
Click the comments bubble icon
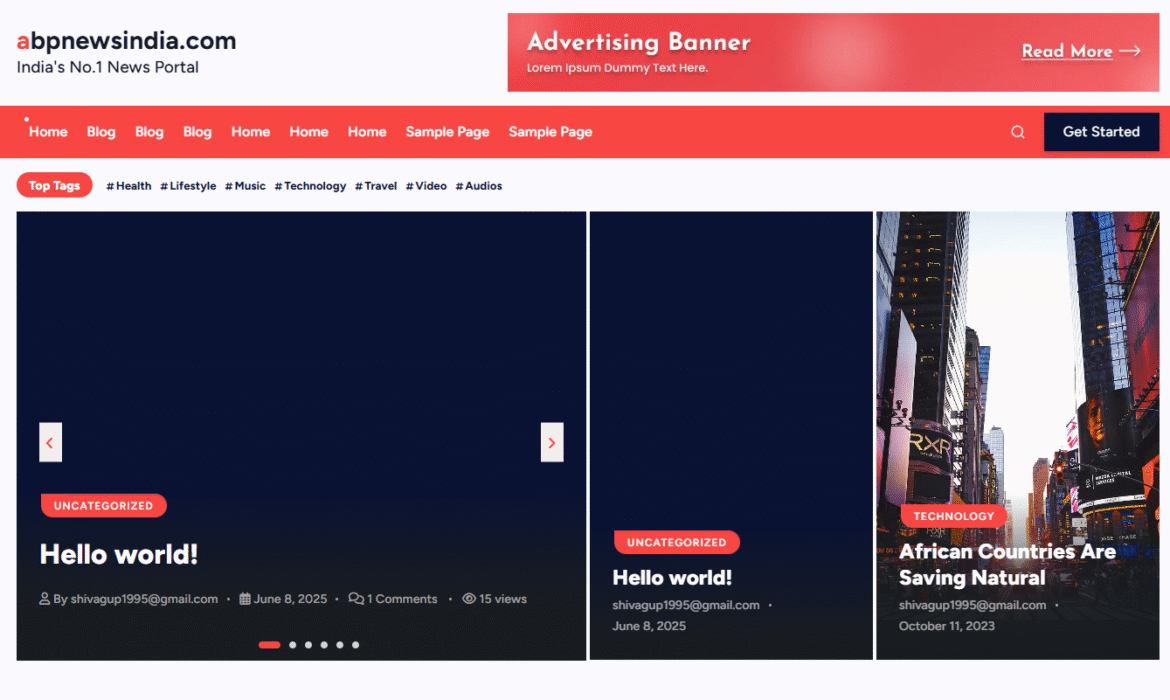(356, 599)
